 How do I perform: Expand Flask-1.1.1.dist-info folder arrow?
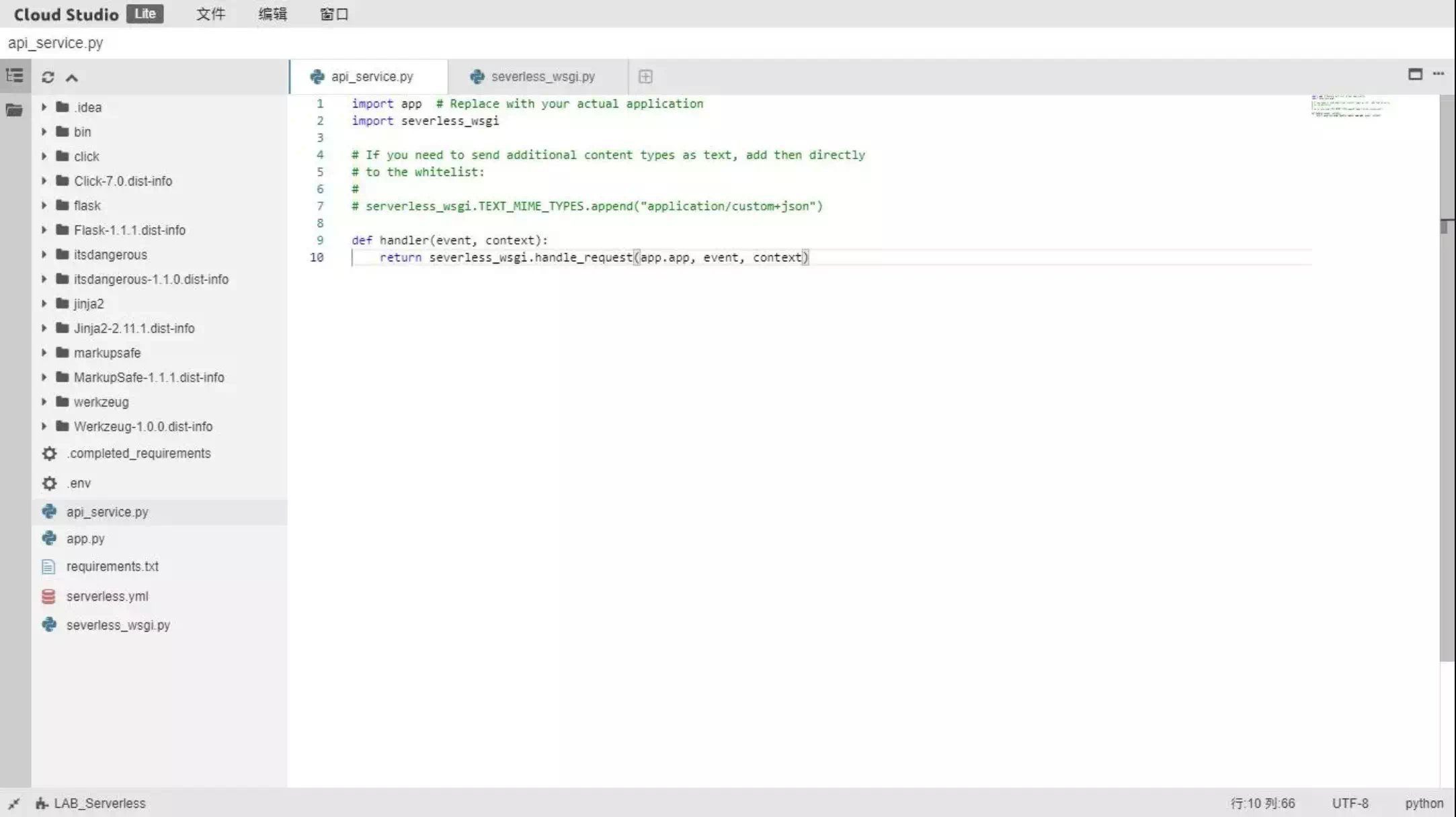click(x=44, y=230)
